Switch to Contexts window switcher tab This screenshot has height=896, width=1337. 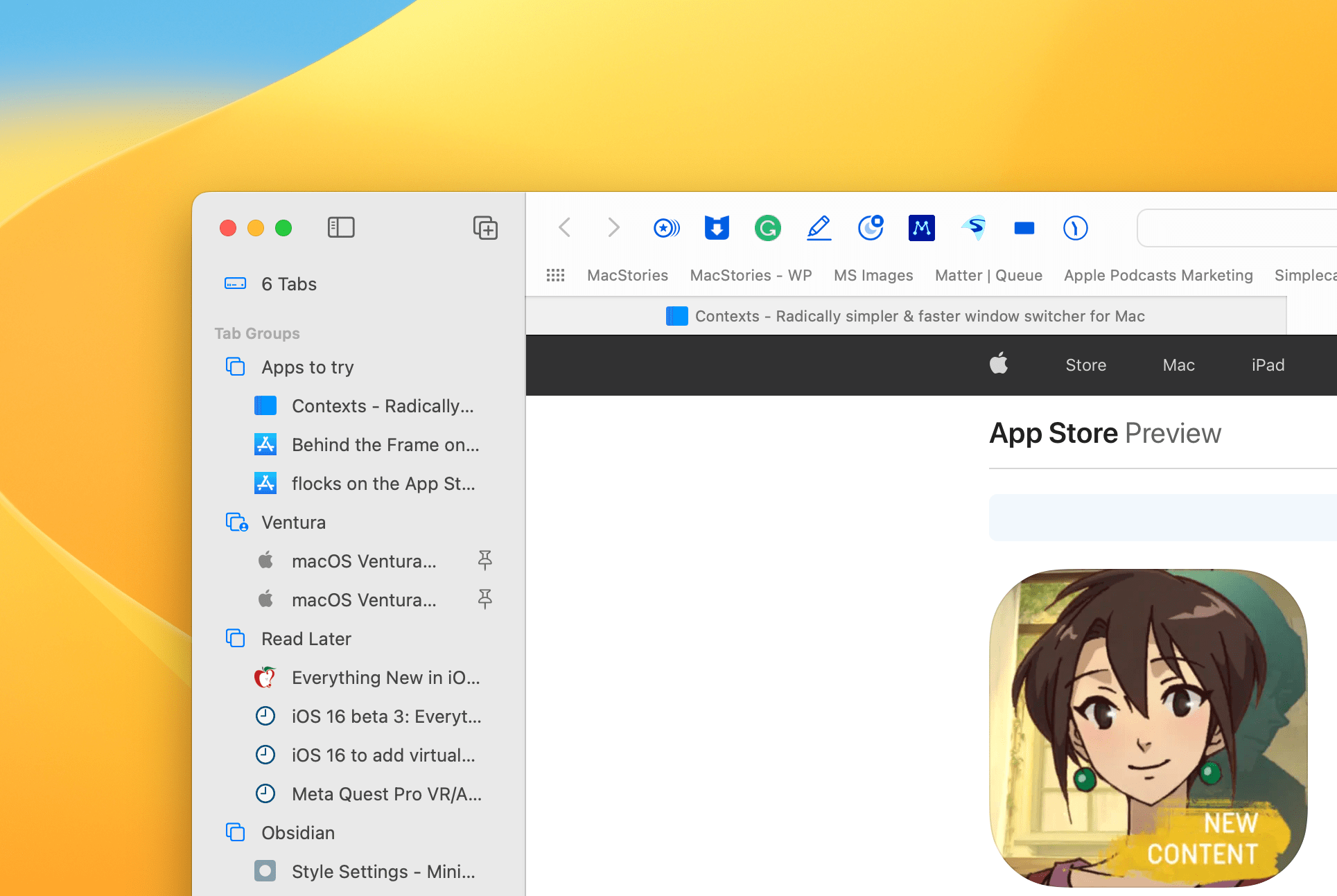906,316
